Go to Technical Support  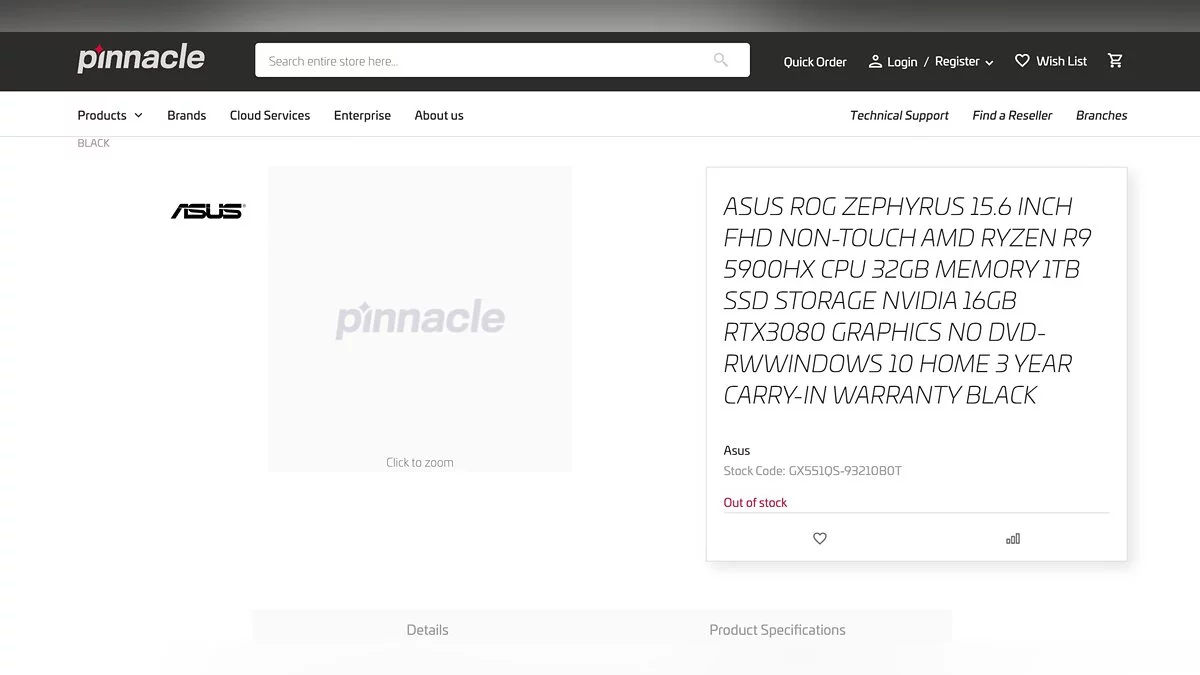point(899,115)
